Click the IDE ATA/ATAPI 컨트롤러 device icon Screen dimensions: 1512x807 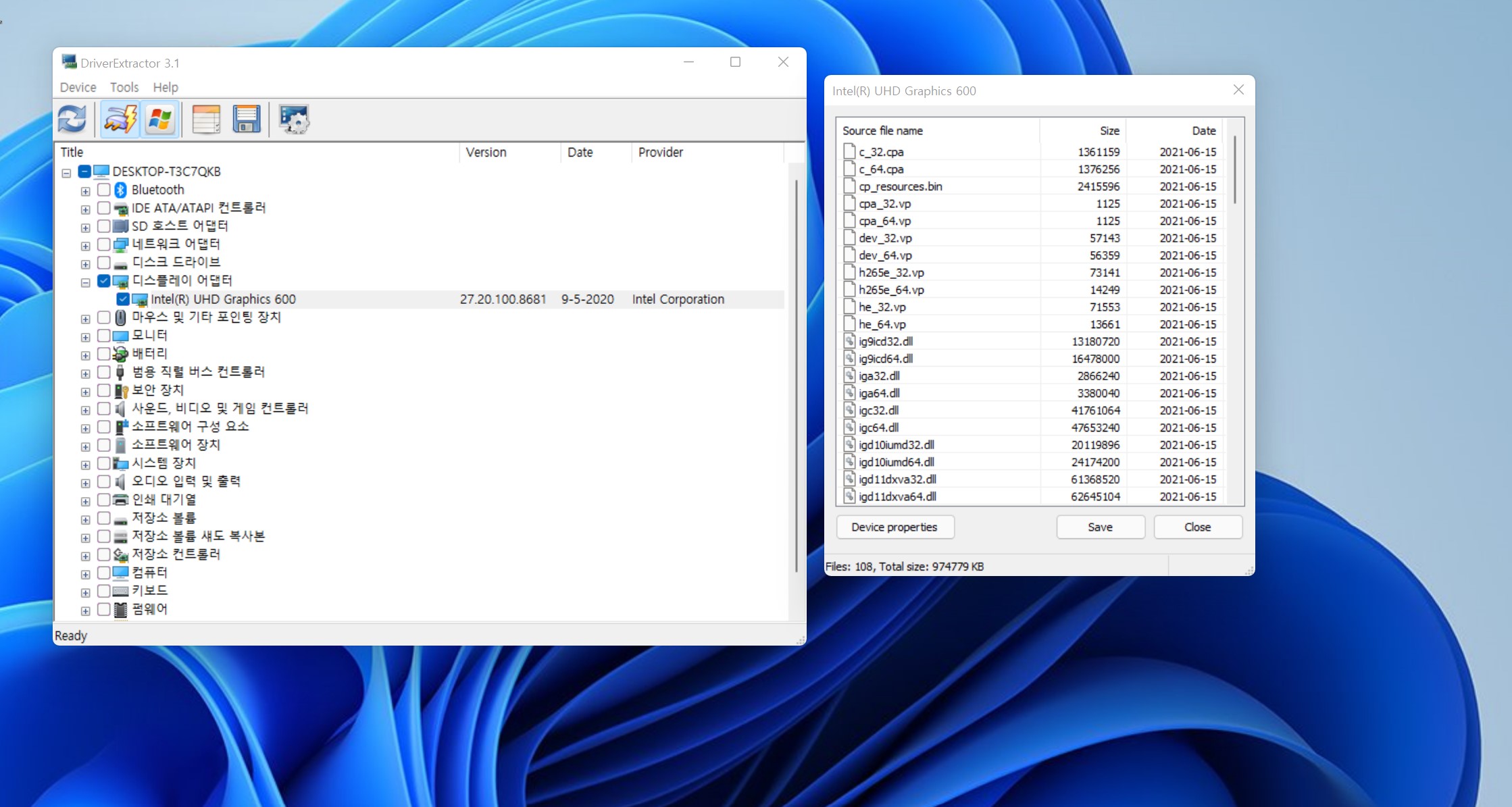coord(120,208)
